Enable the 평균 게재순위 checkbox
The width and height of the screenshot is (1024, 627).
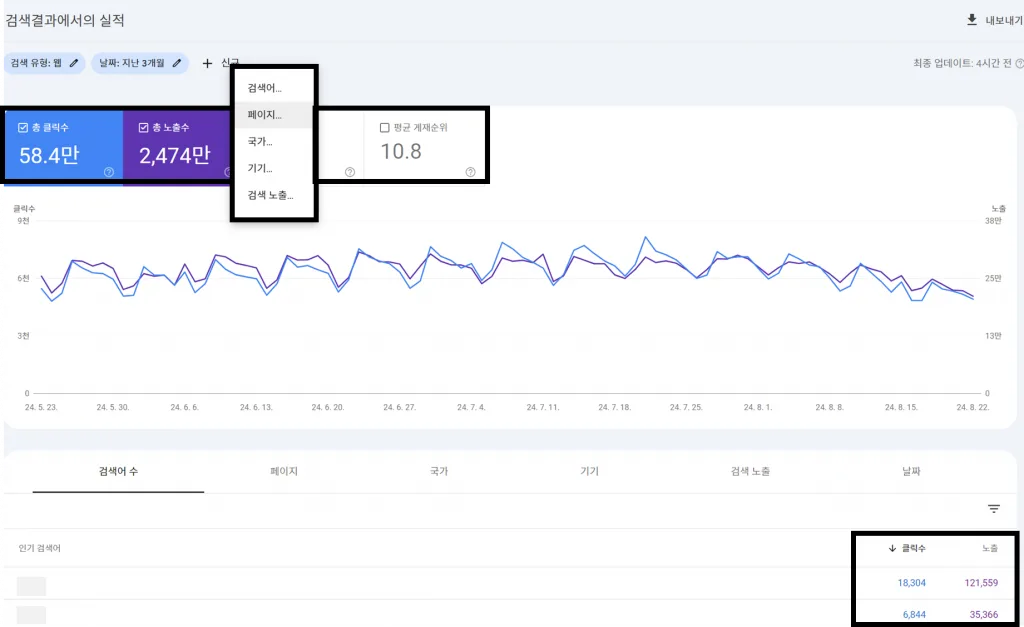385,128
